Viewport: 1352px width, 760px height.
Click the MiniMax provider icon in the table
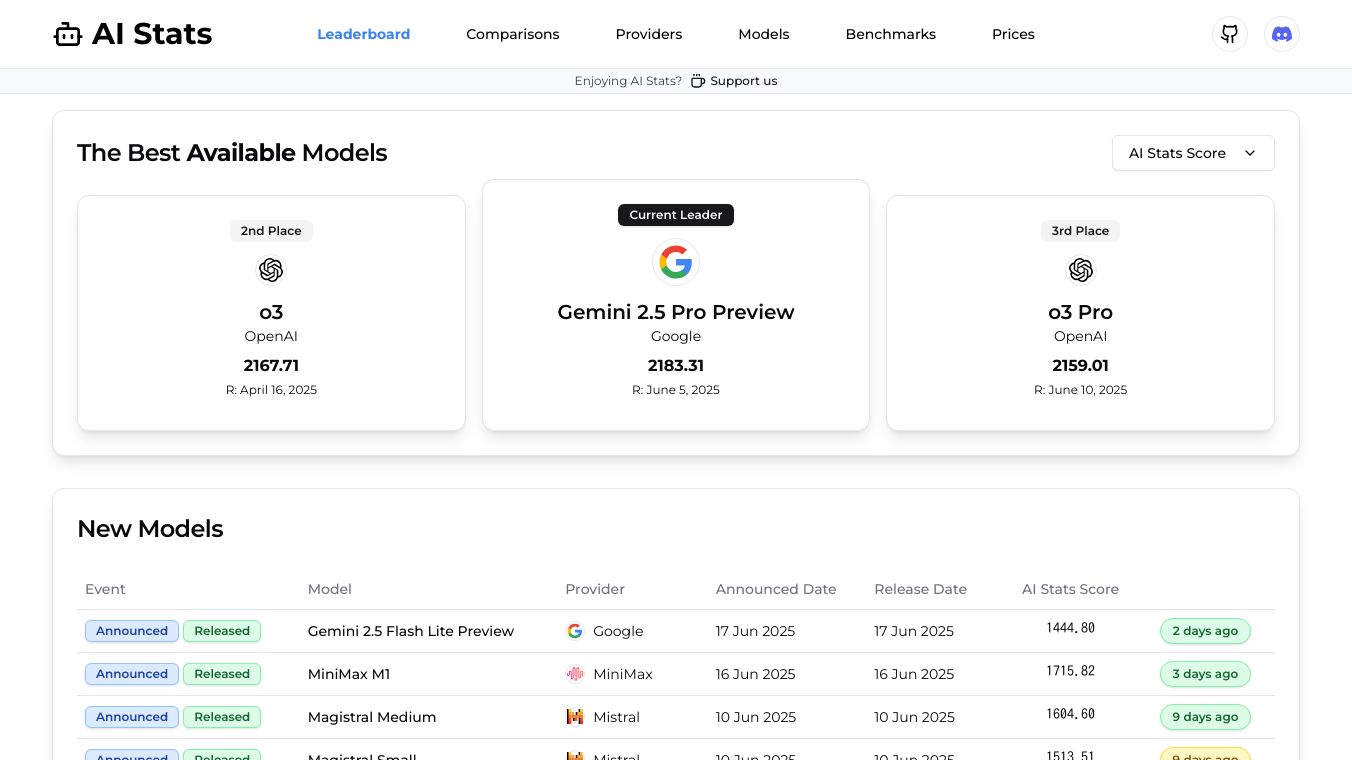pos(575,674)
